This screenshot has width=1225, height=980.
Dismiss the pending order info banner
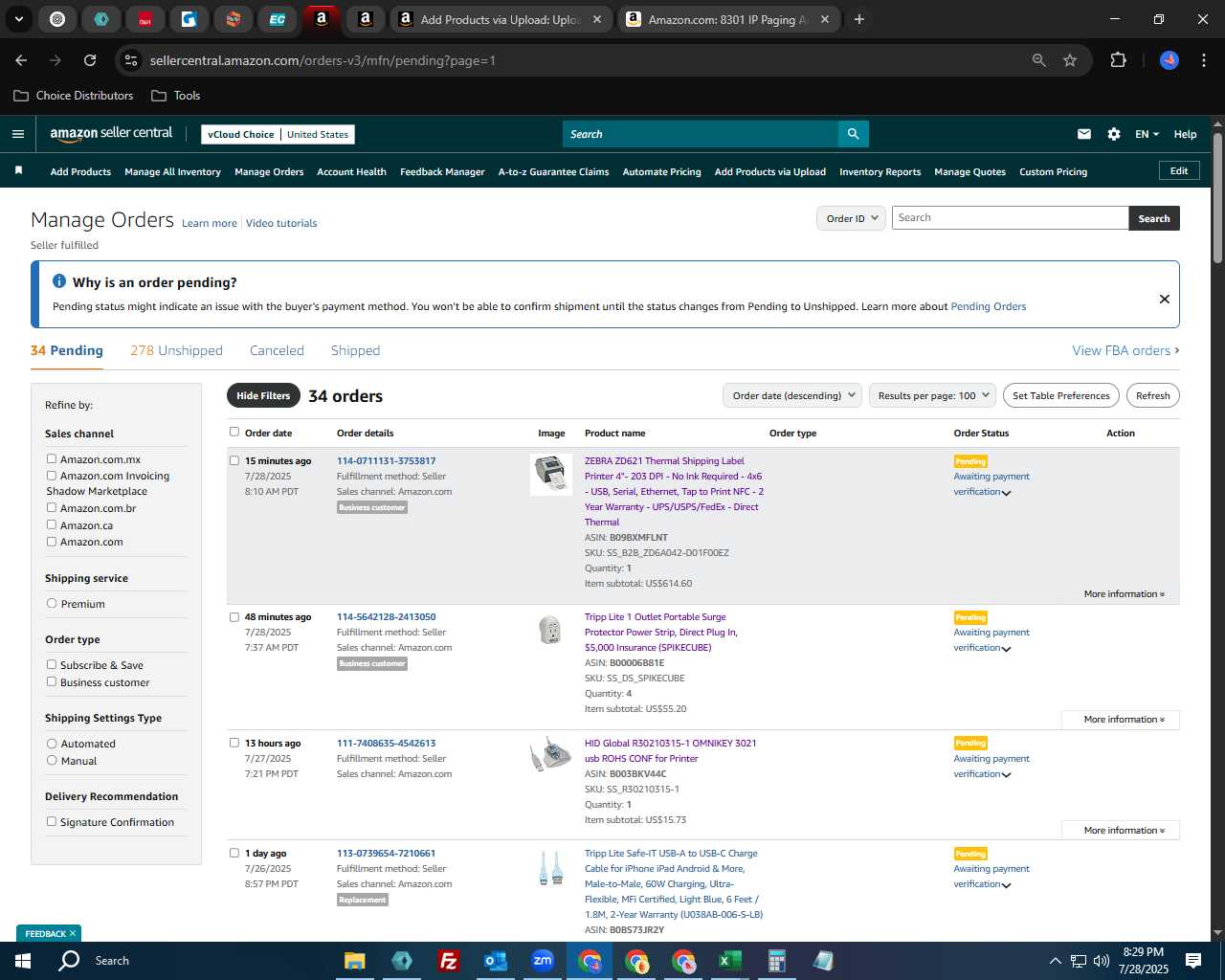[1165, 299]
